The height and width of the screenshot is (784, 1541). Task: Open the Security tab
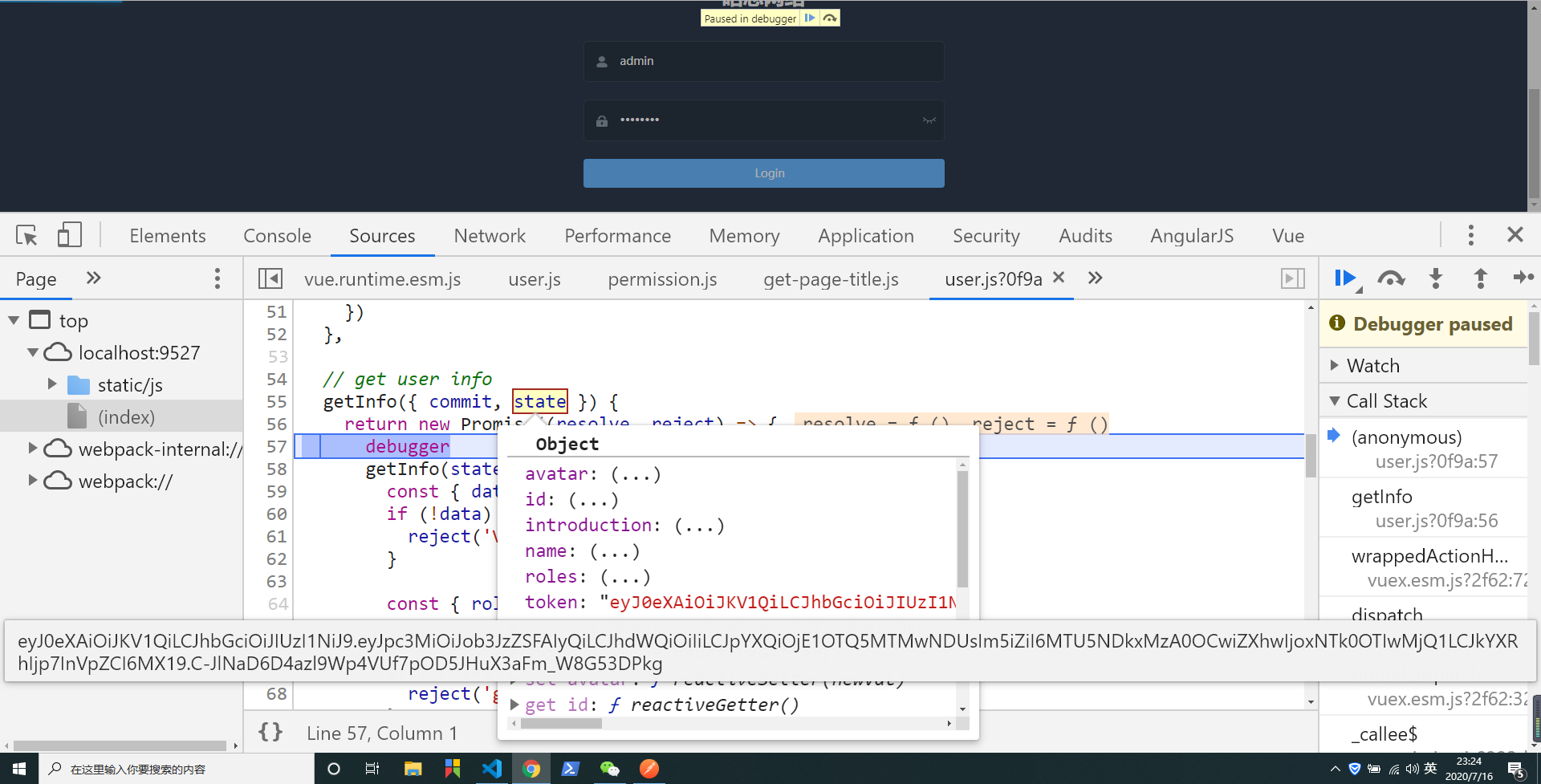pos(986,235)
